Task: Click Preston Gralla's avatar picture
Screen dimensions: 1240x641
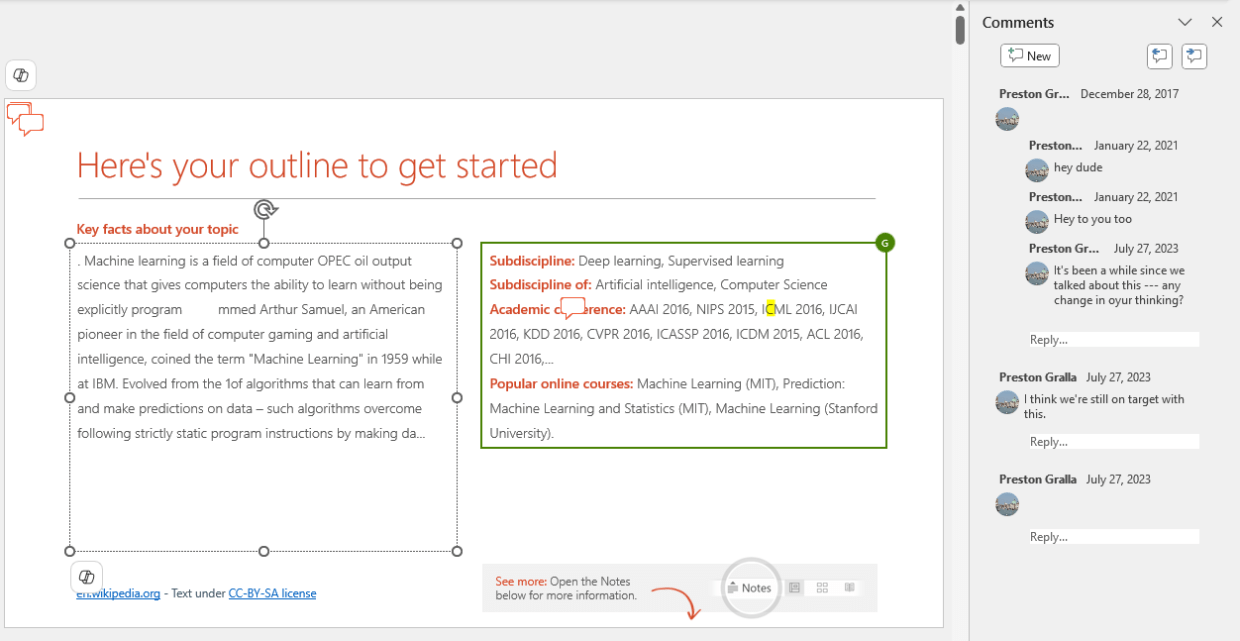Action: coord(1007,402)
